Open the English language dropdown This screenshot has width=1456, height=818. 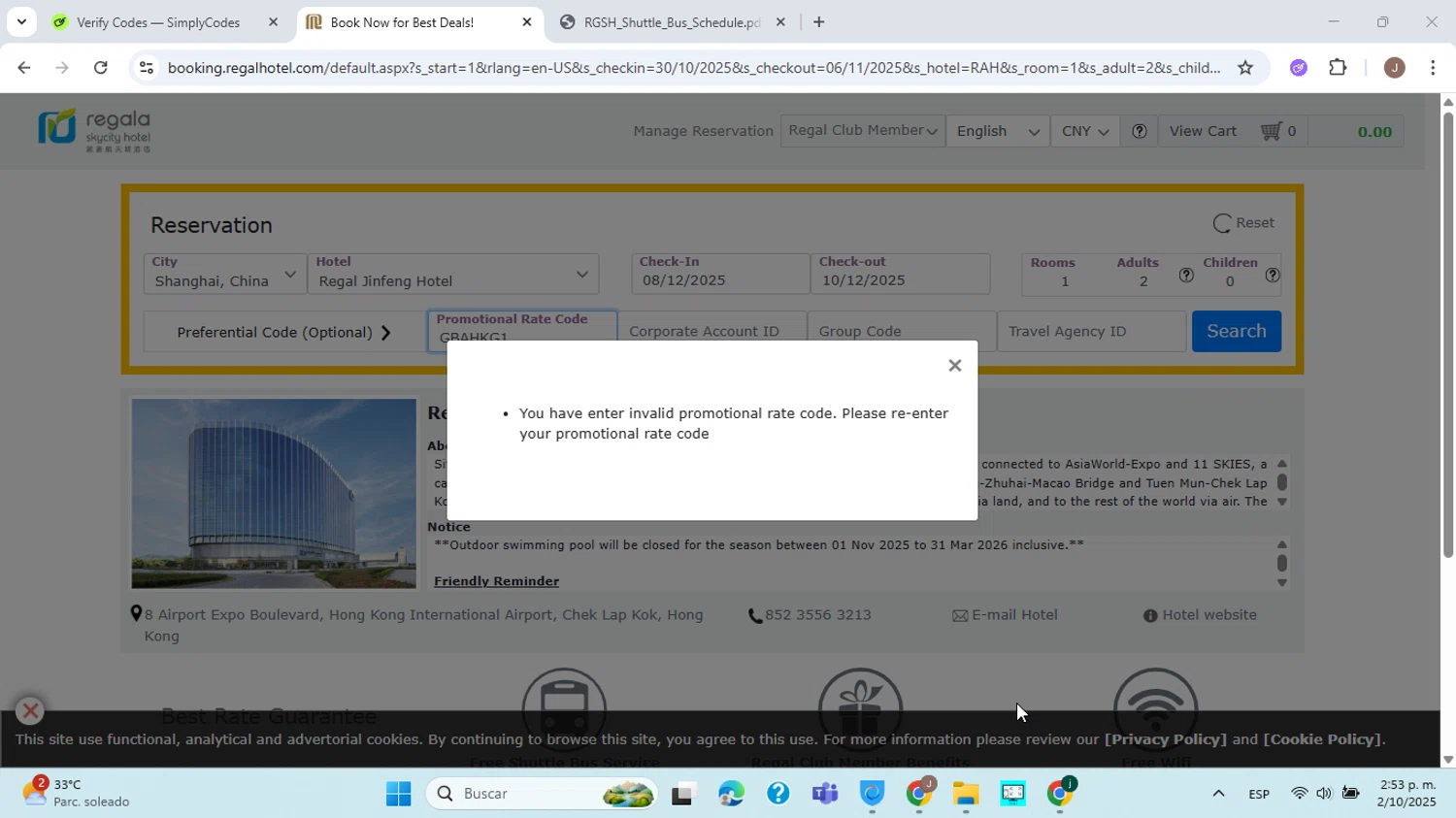(998, 131)
